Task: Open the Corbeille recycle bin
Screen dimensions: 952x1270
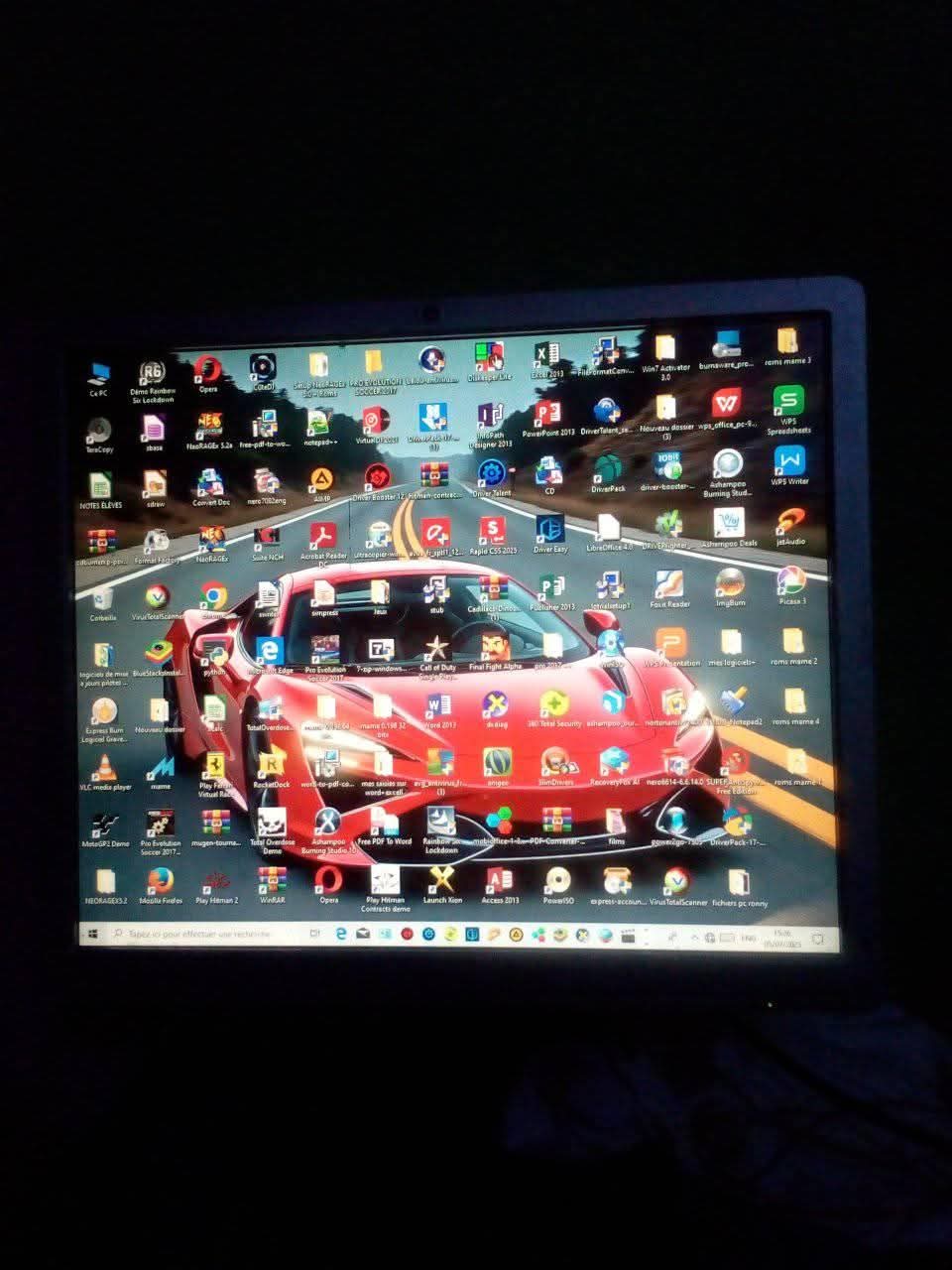Action: (102, 598)
